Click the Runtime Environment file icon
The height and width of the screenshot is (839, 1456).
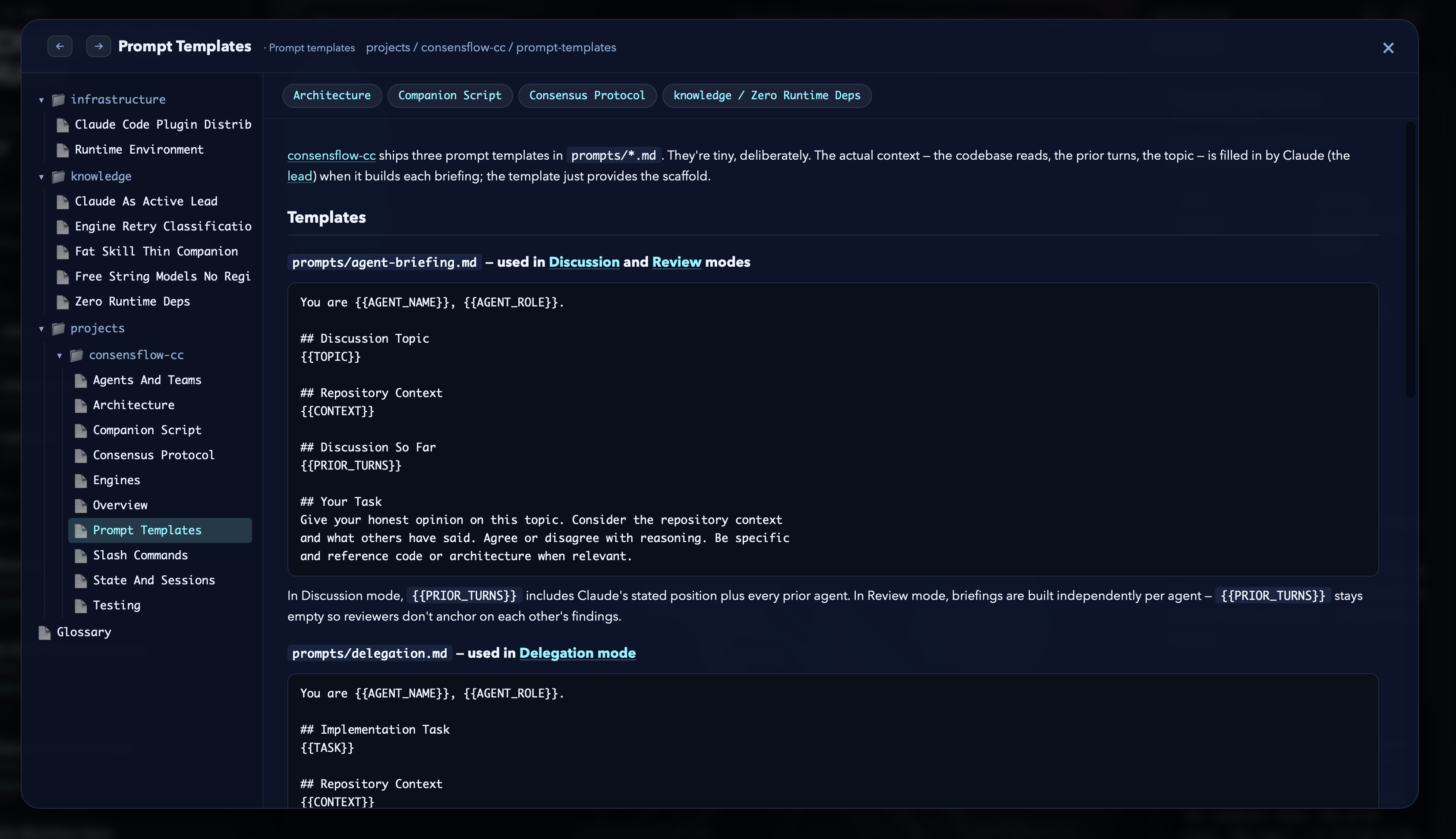(63, 150)
